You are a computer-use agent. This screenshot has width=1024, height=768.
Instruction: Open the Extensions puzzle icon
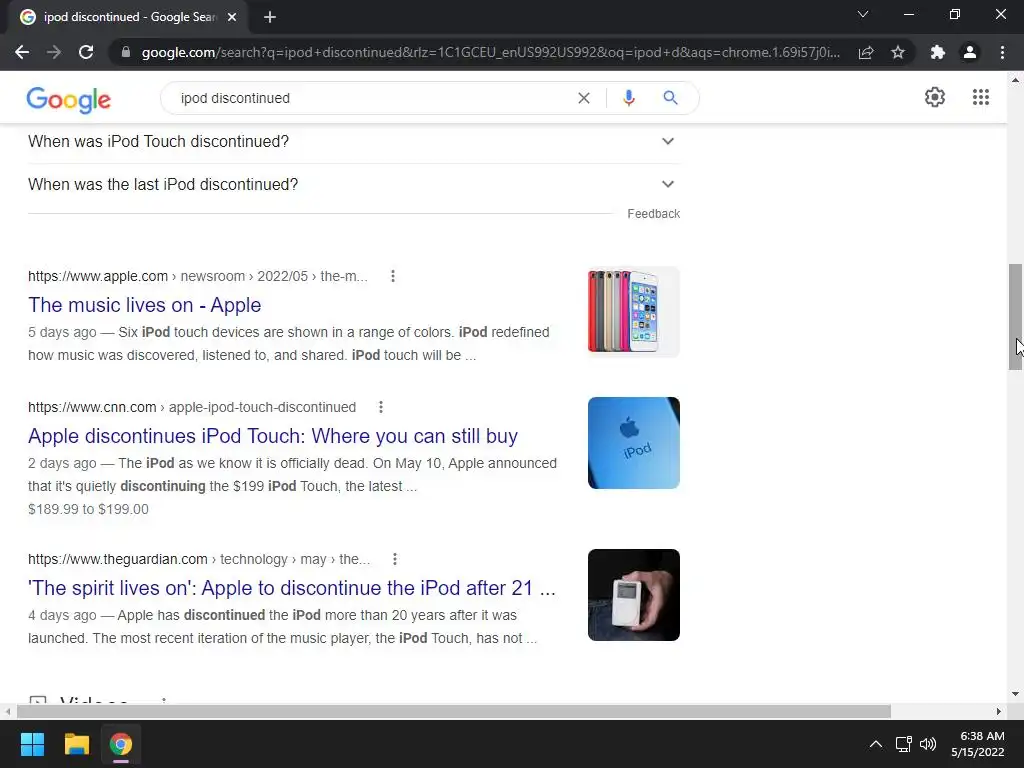point(938,52)
